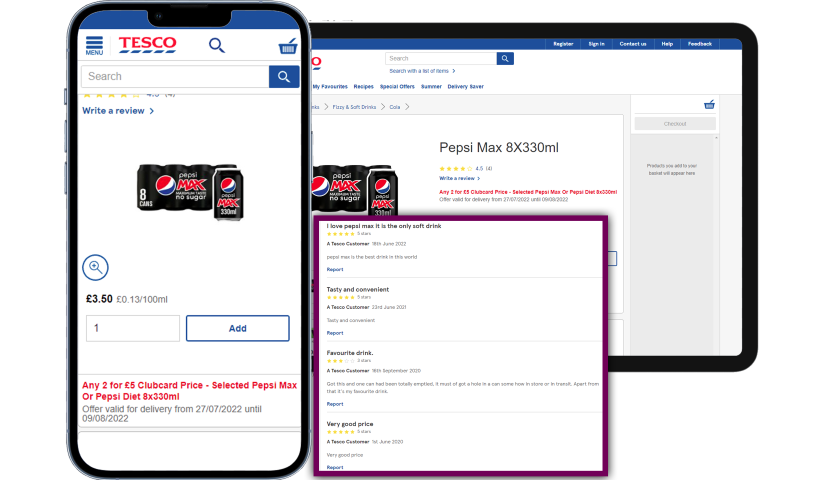Viewport: 823px width, 480px height.
Task: Open the basket icon on phone header
Action: (x=288, y=46)
